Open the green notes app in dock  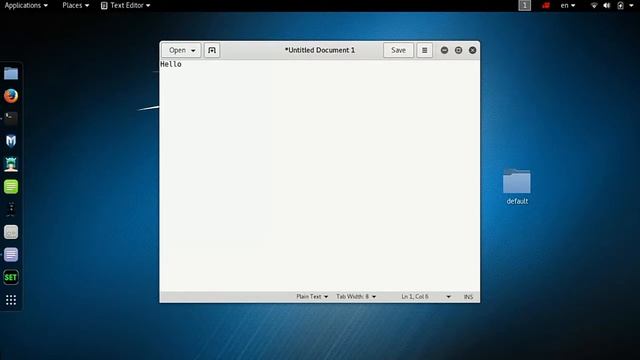point(11,187)
